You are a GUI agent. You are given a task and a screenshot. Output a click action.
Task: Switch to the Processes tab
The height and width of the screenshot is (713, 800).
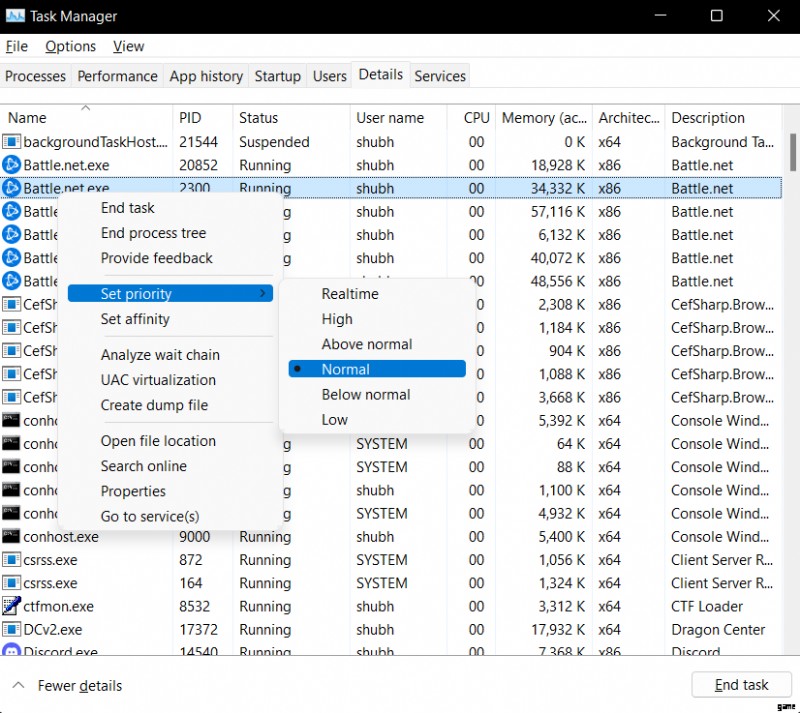point(36,76)
